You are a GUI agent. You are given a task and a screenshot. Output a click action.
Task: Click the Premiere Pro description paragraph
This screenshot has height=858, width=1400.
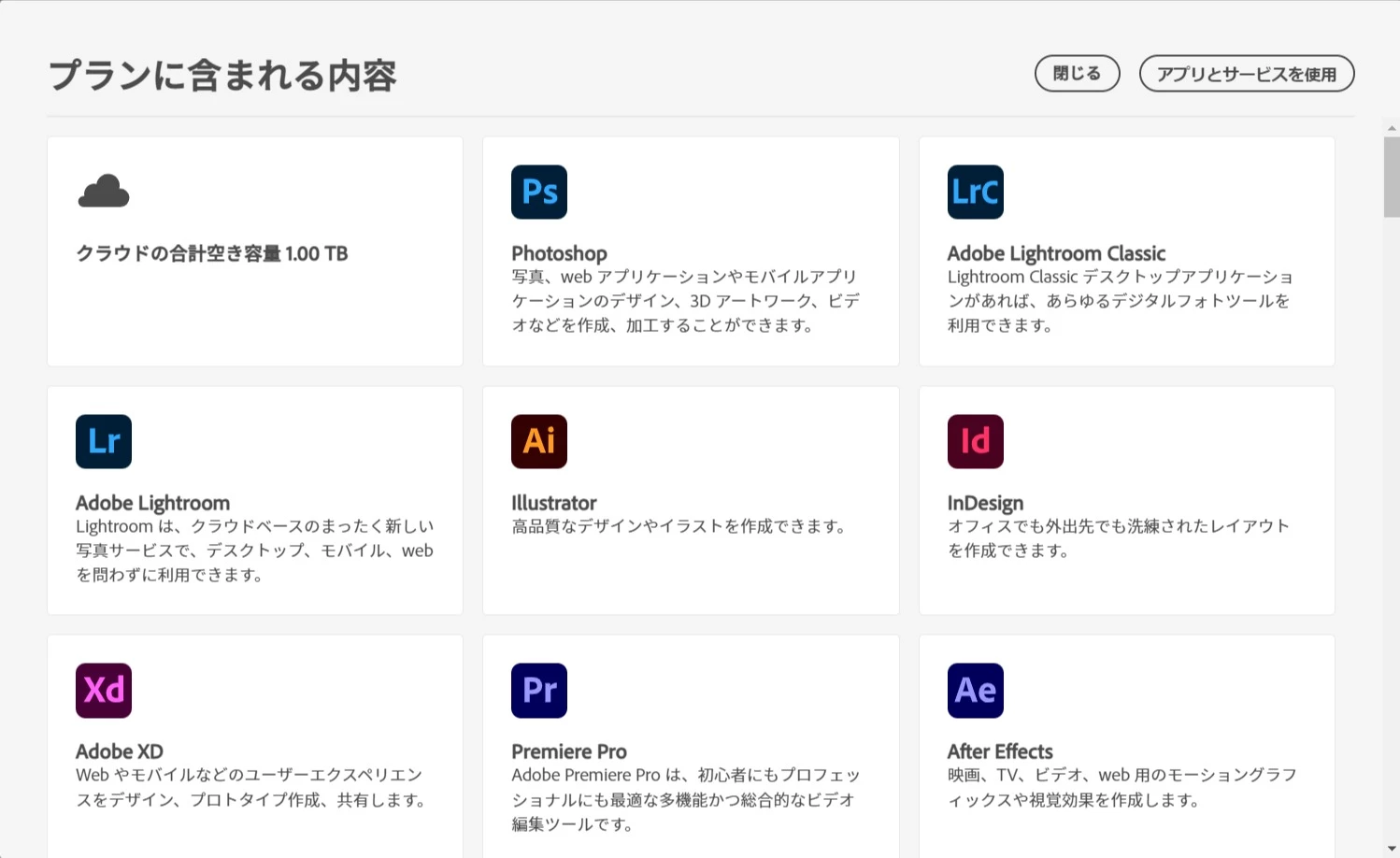[x=686, y=799]
